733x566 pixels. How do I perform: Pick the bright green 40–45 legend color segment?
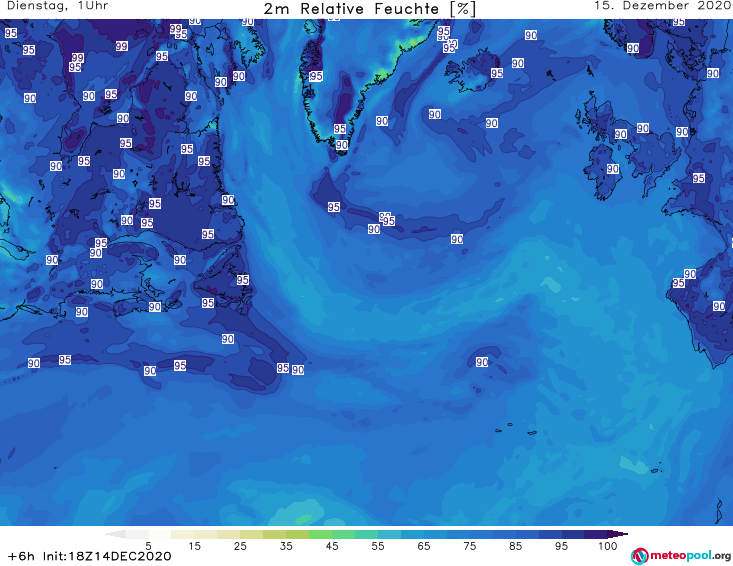[x=320, y=534]
